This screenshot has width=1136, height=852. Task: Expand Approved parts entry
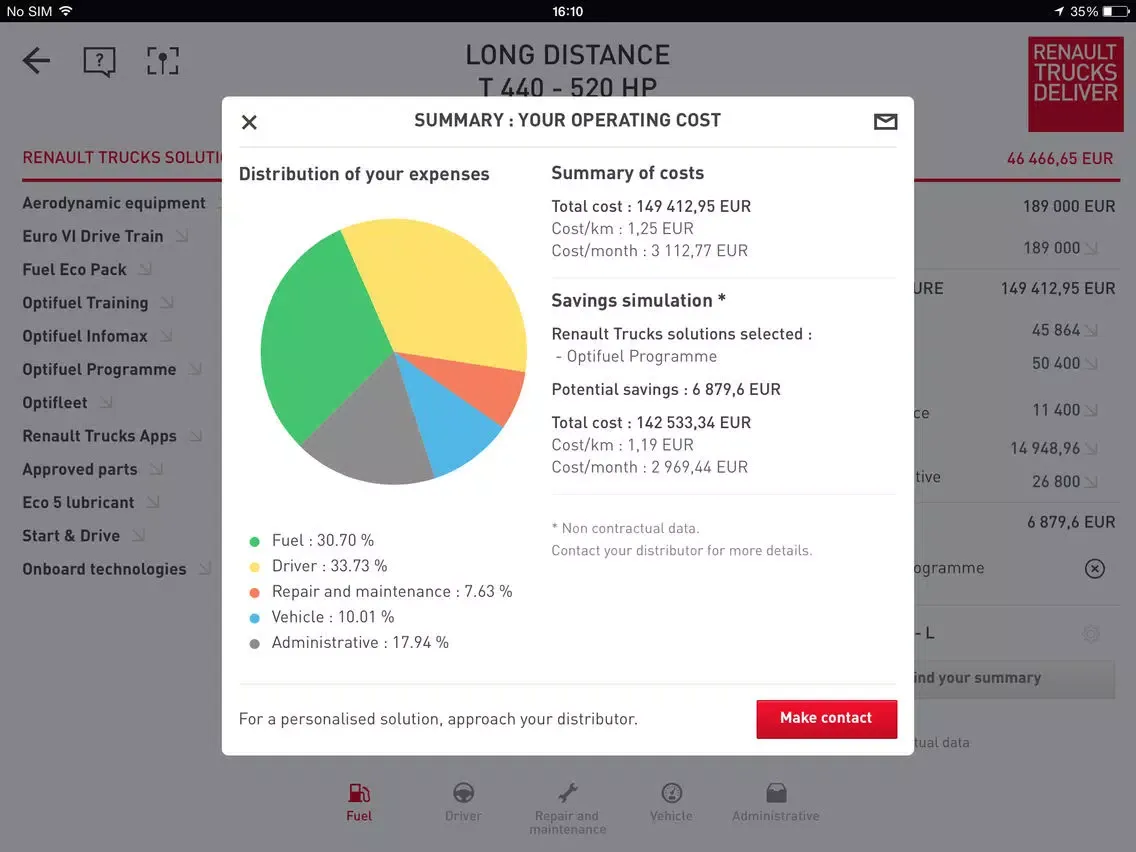pyautogui.click(x=92, y=469)
